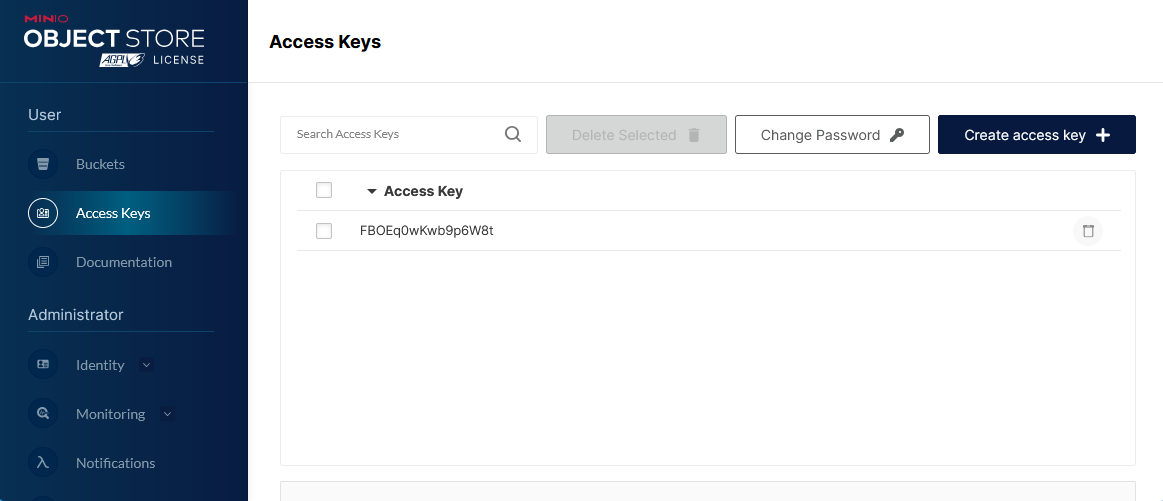Toggle the select-all checkbox in table header
The image size is (1163, 501).
coord(324,190)
